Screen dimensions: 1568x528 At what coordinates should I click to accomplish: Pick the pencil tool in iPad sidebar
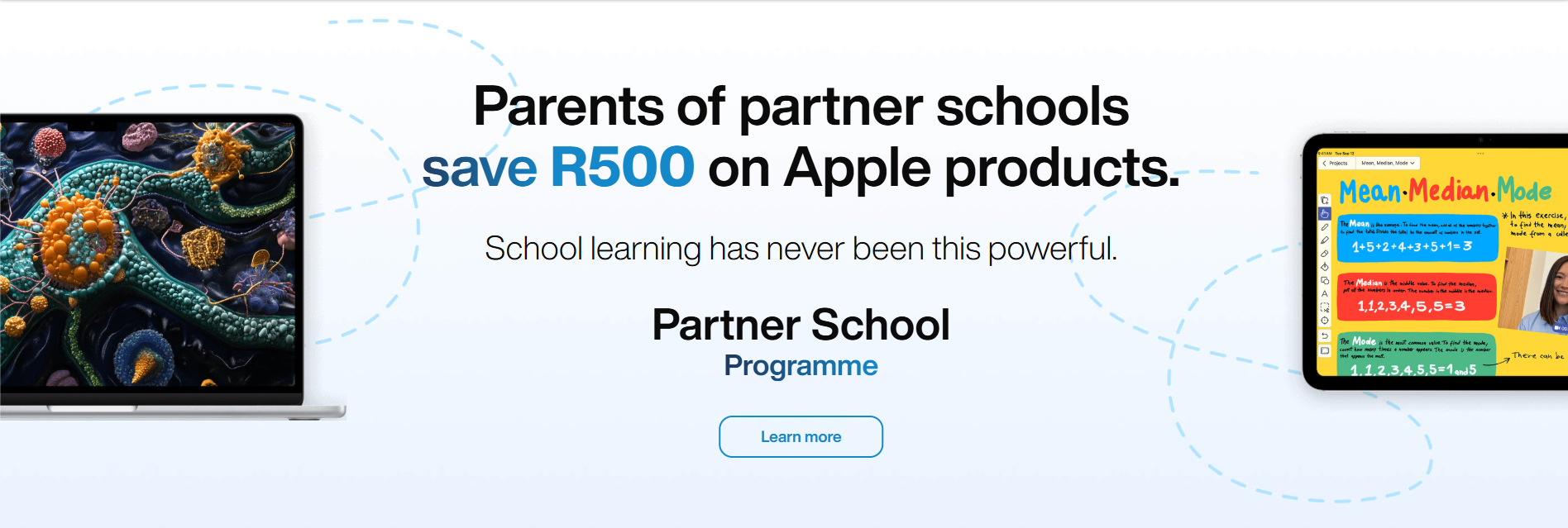click(x=1324, y=227)
